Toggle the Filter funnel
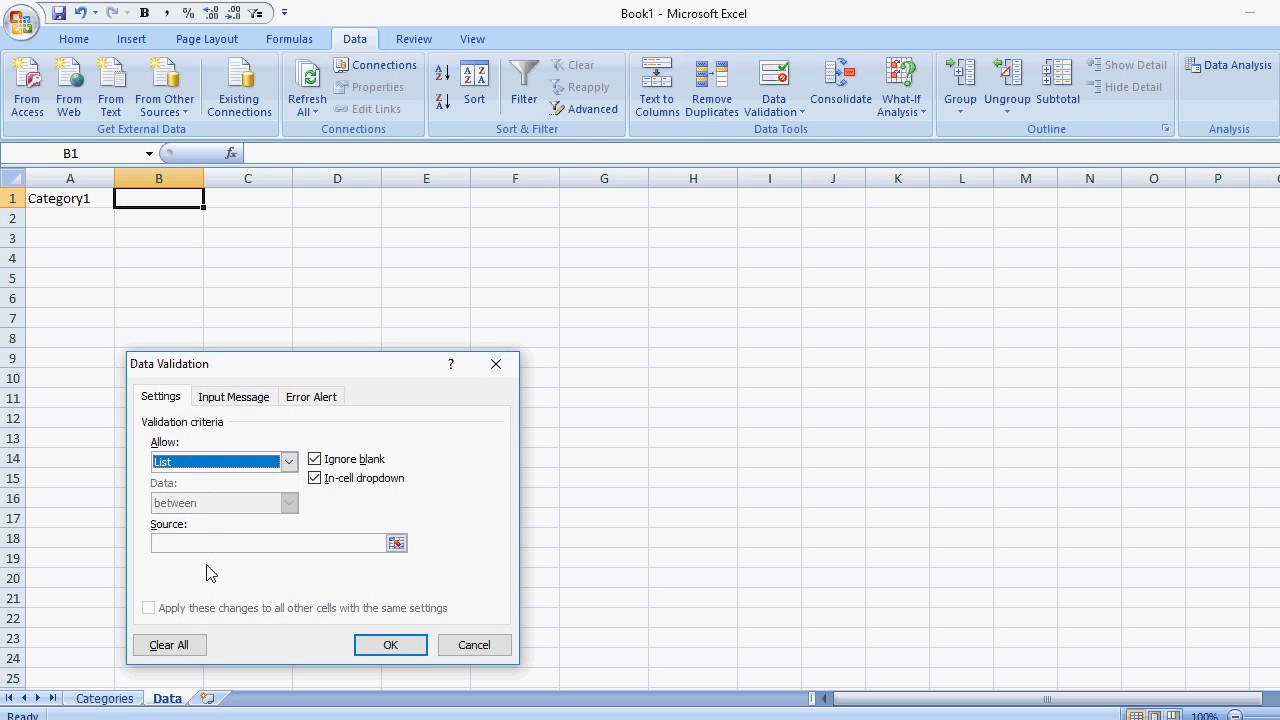Viewport: 1280px width, 720px height. [x=524, y=84]
